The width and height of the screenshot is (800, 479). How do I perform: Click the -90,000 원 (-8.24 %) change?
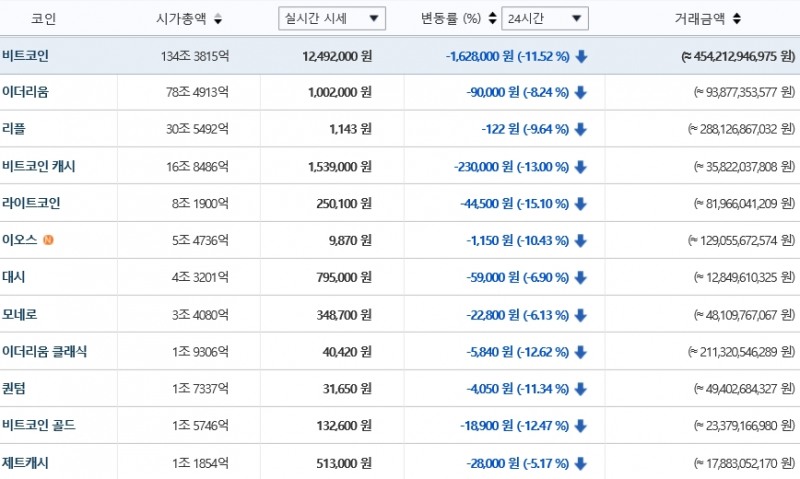coord(518,92)
